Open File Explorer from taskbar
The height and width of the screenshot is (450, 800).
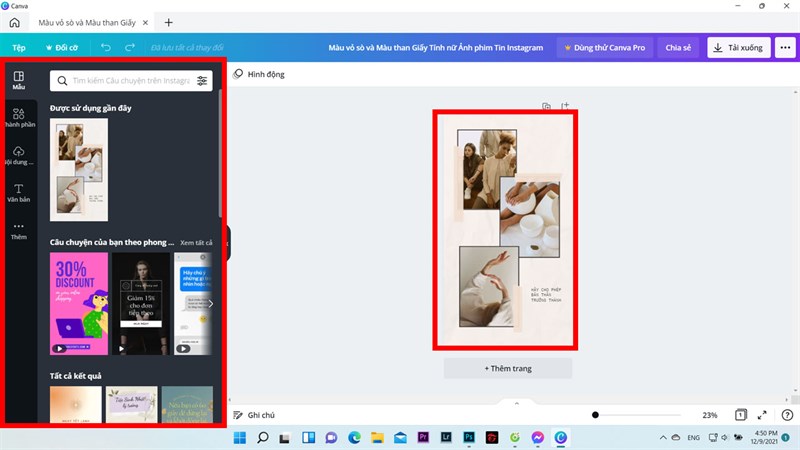pos(377,437)
